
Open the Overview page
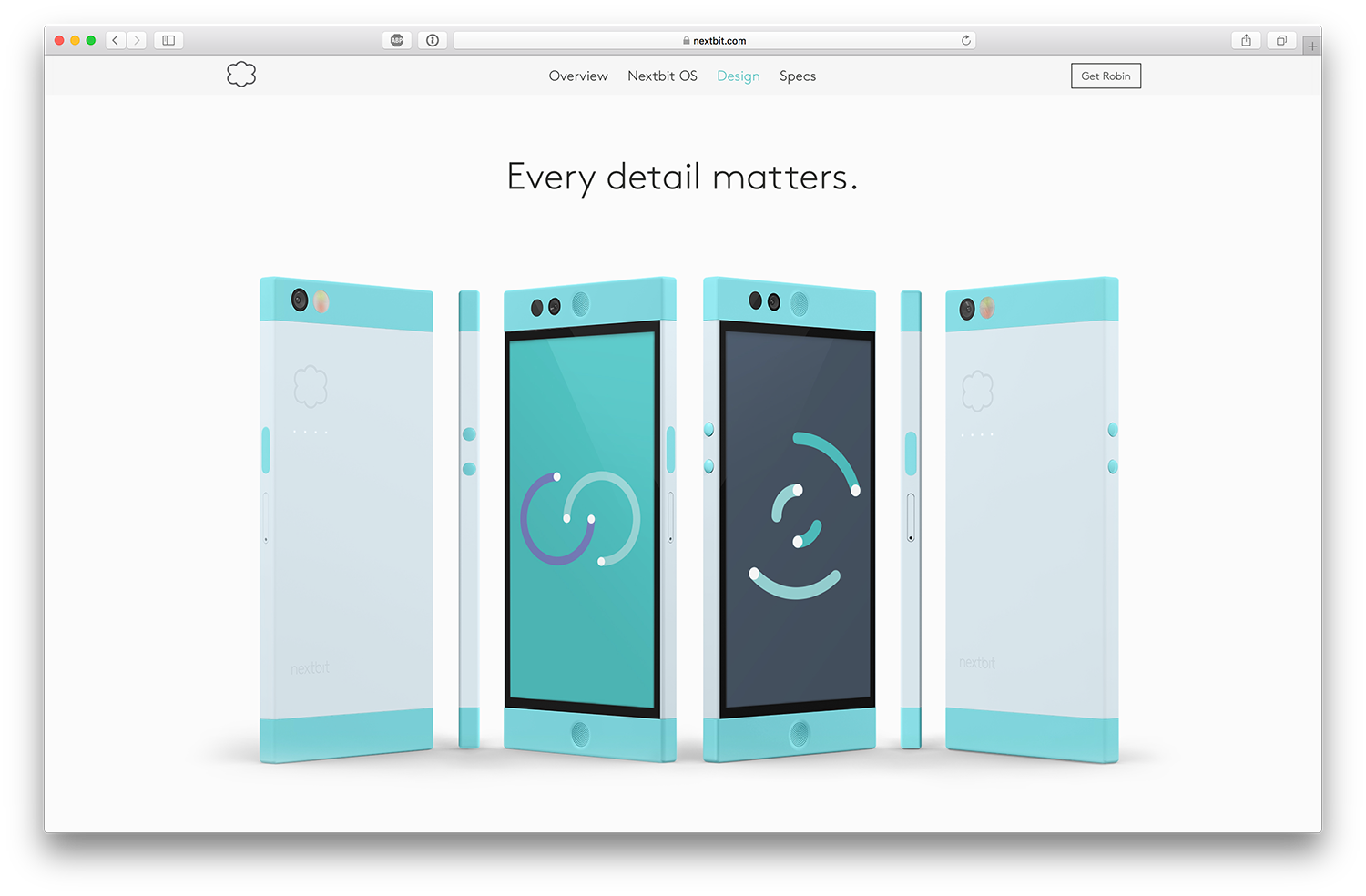[578, 76]
